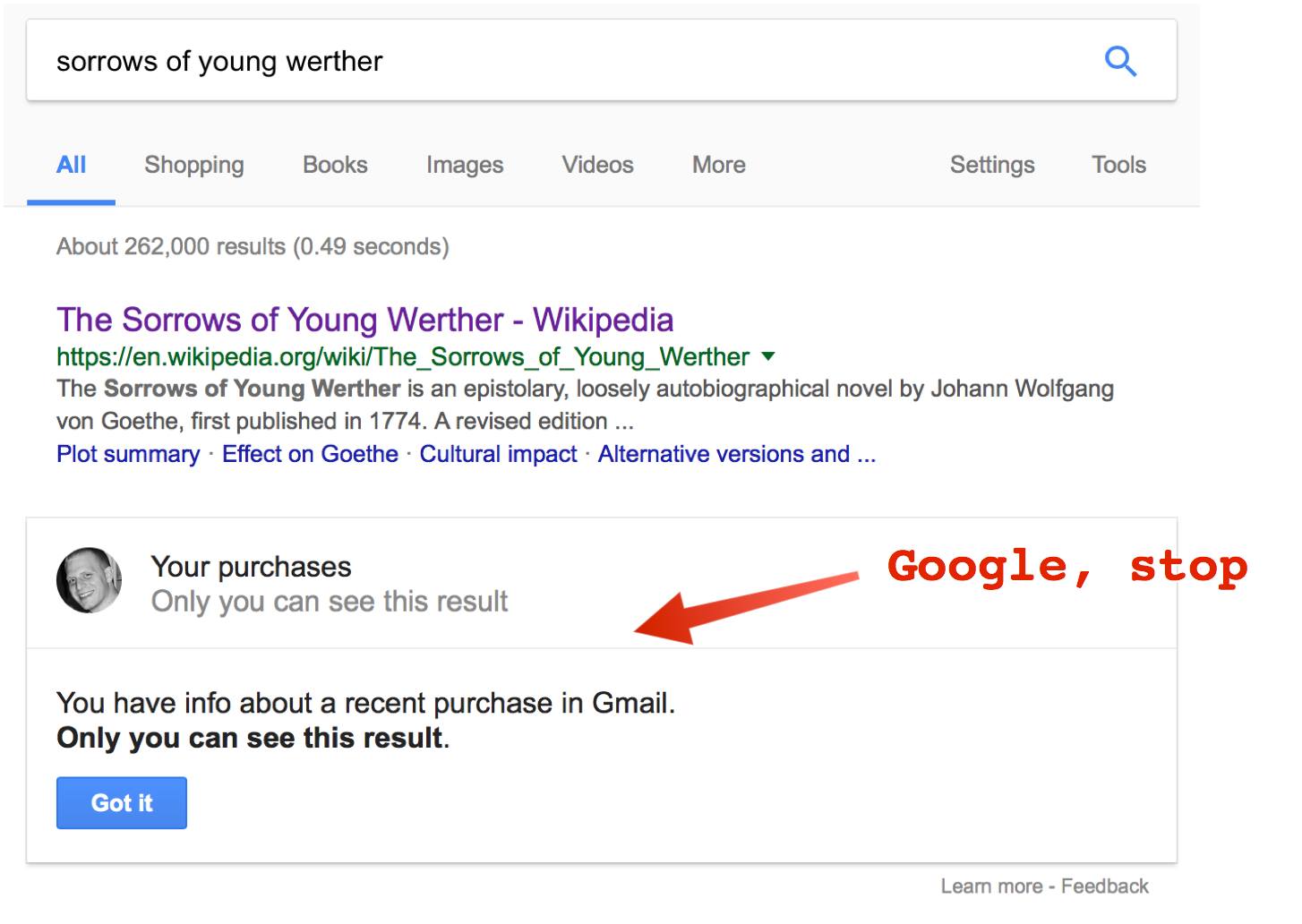Click the profile photo beside Your purchases
The image size is (1302, 924).
[x=89, y=580]
